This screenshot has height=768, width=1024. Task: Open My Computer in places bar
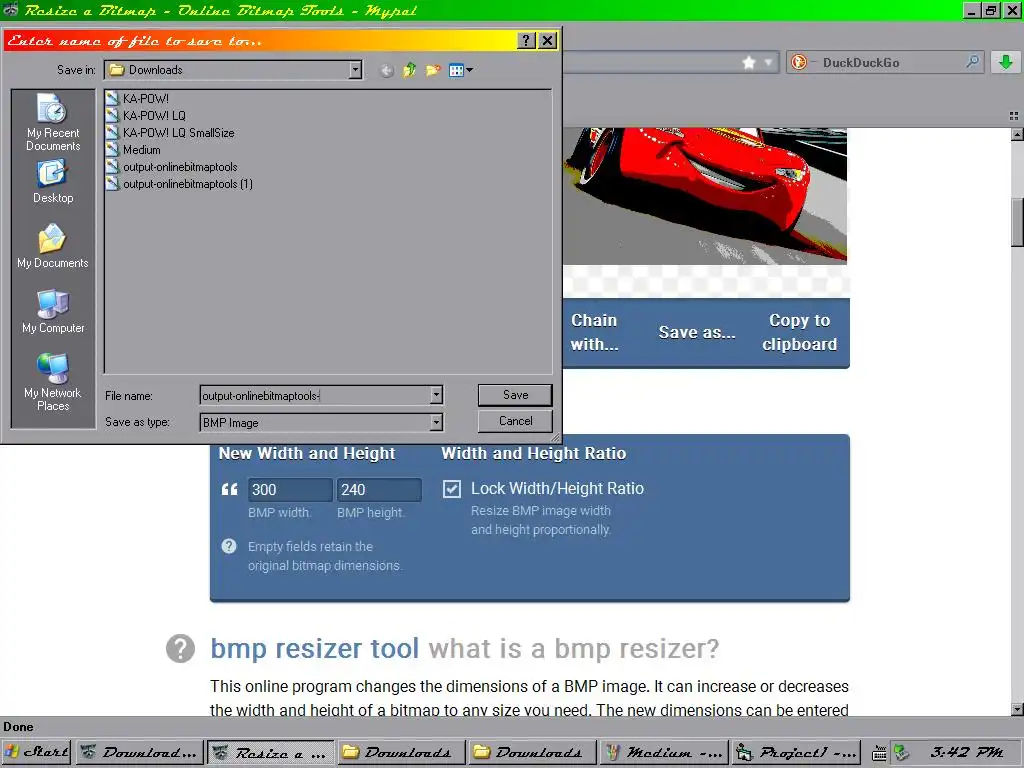tap(52, 304)
